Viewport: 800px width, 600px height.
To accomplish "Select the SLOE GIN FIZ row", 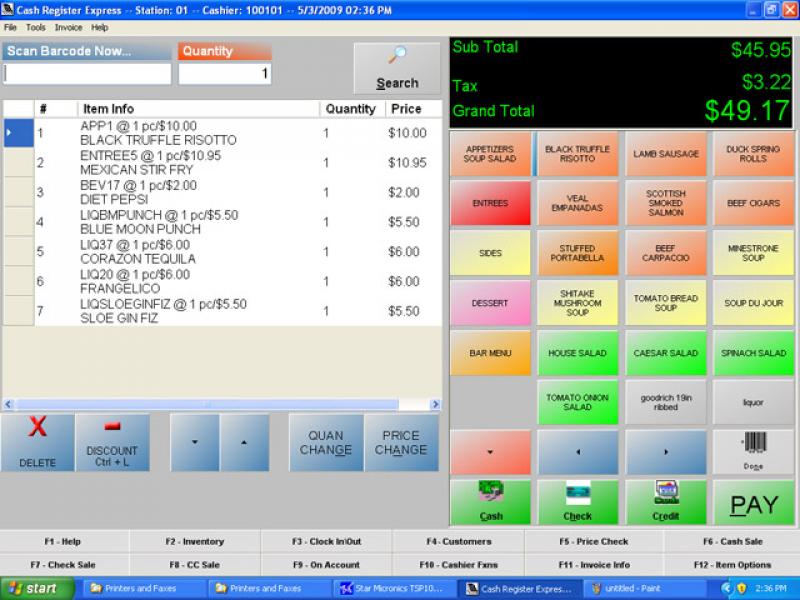I will pyautogui.click(x=222, y=311).
